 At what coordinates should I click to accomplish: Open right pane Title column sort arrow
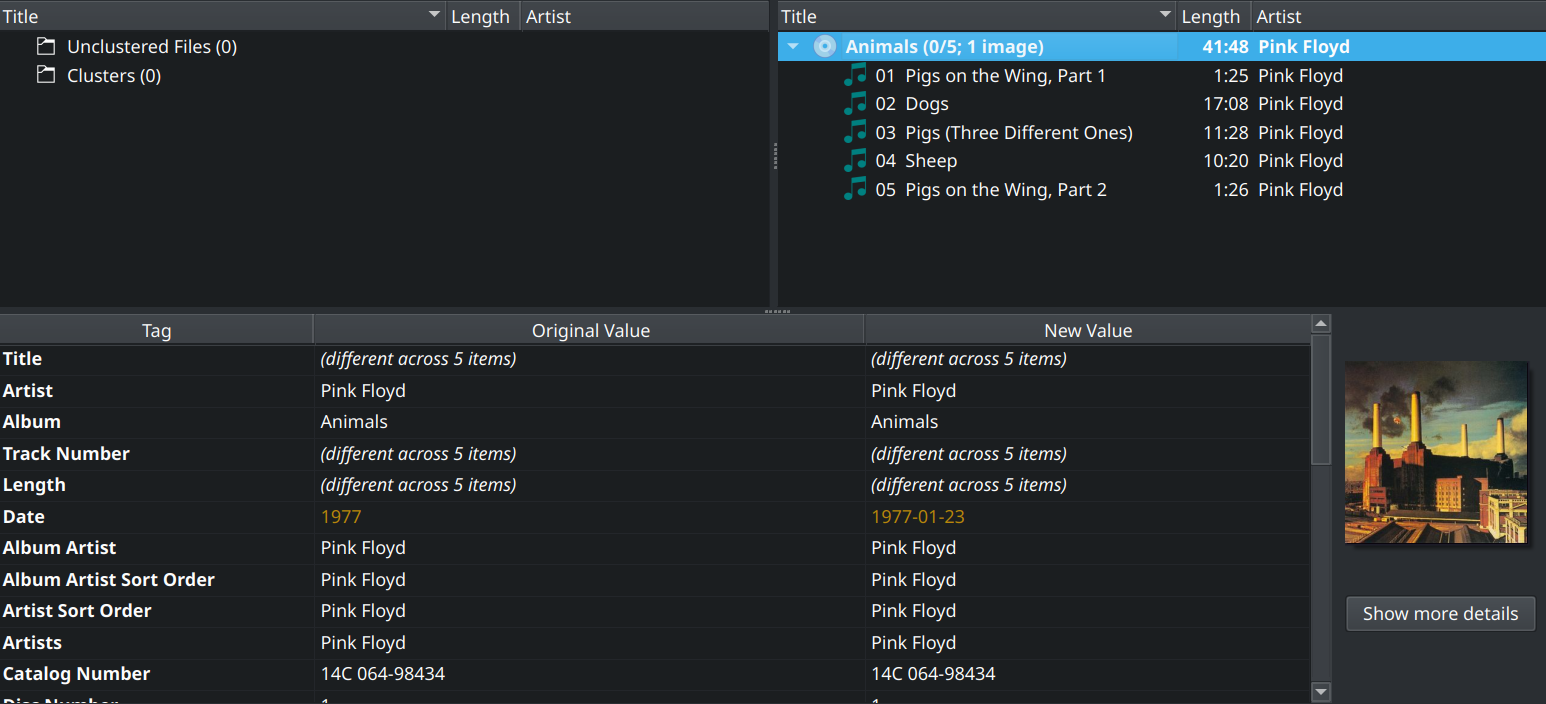pyautogui.click(x=1165, y=16)
